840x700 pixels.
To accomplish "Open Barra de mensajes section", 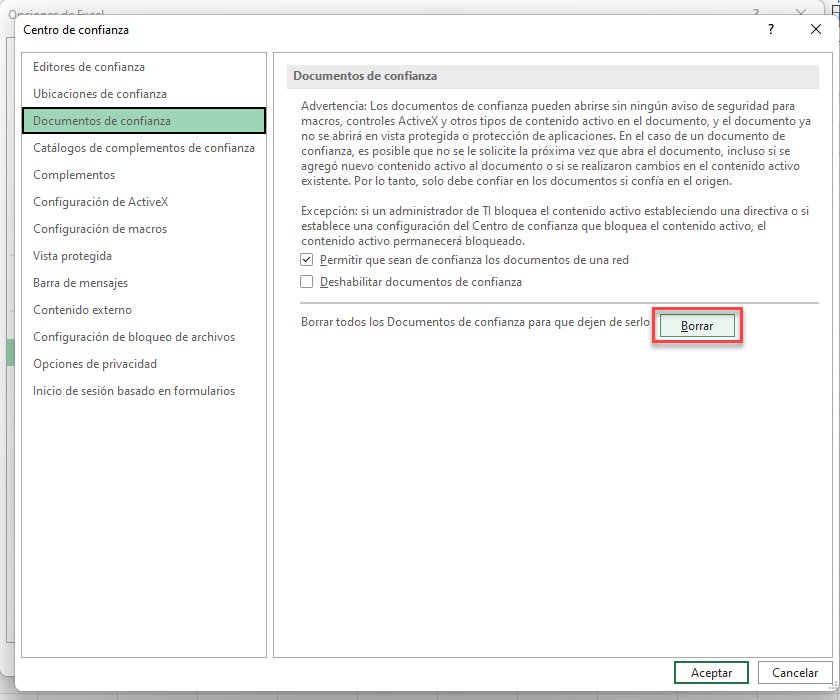I will [144, 283].
